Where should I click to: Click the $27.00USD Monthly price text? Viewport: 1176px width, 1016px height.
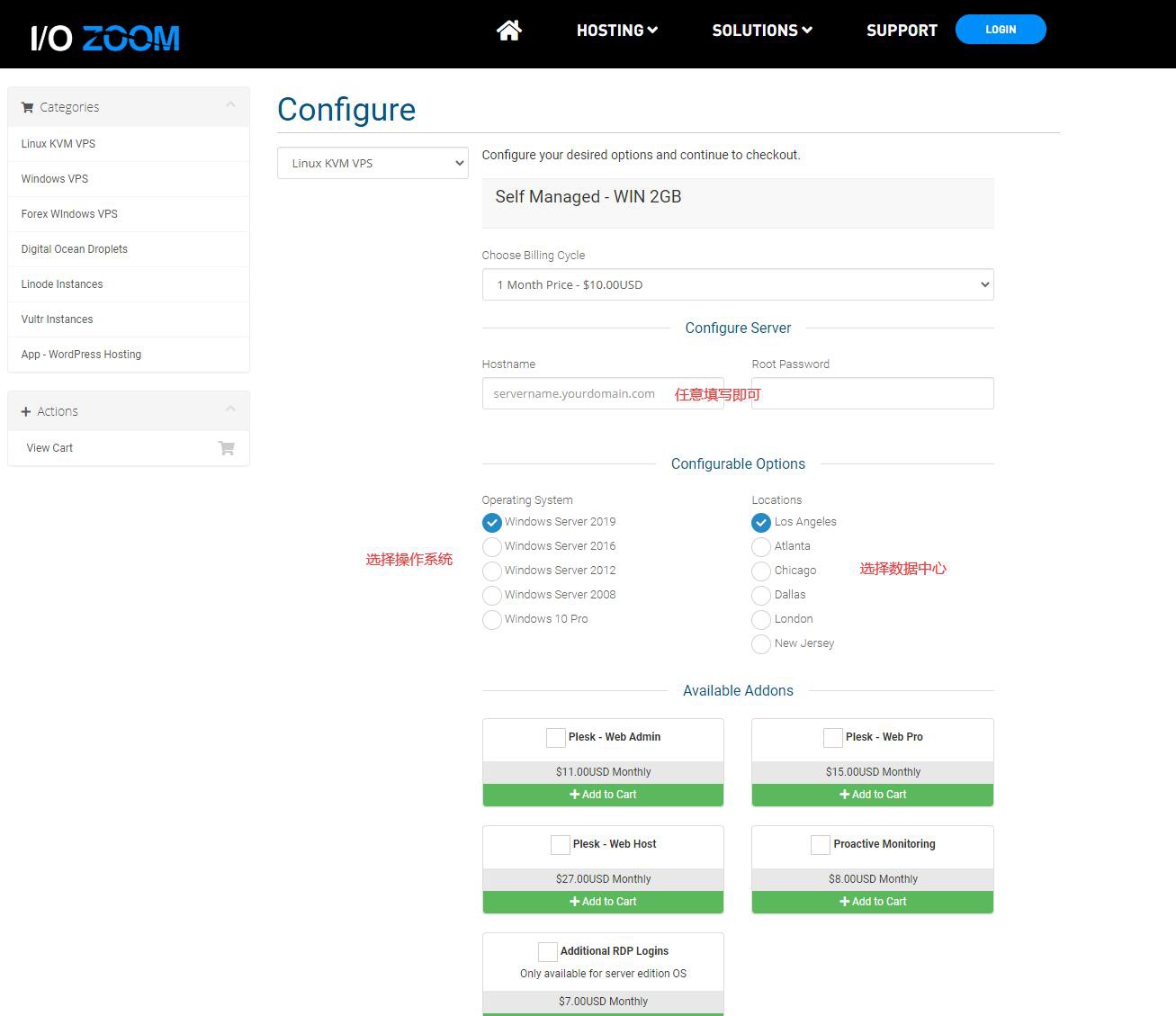coord(604,879)
